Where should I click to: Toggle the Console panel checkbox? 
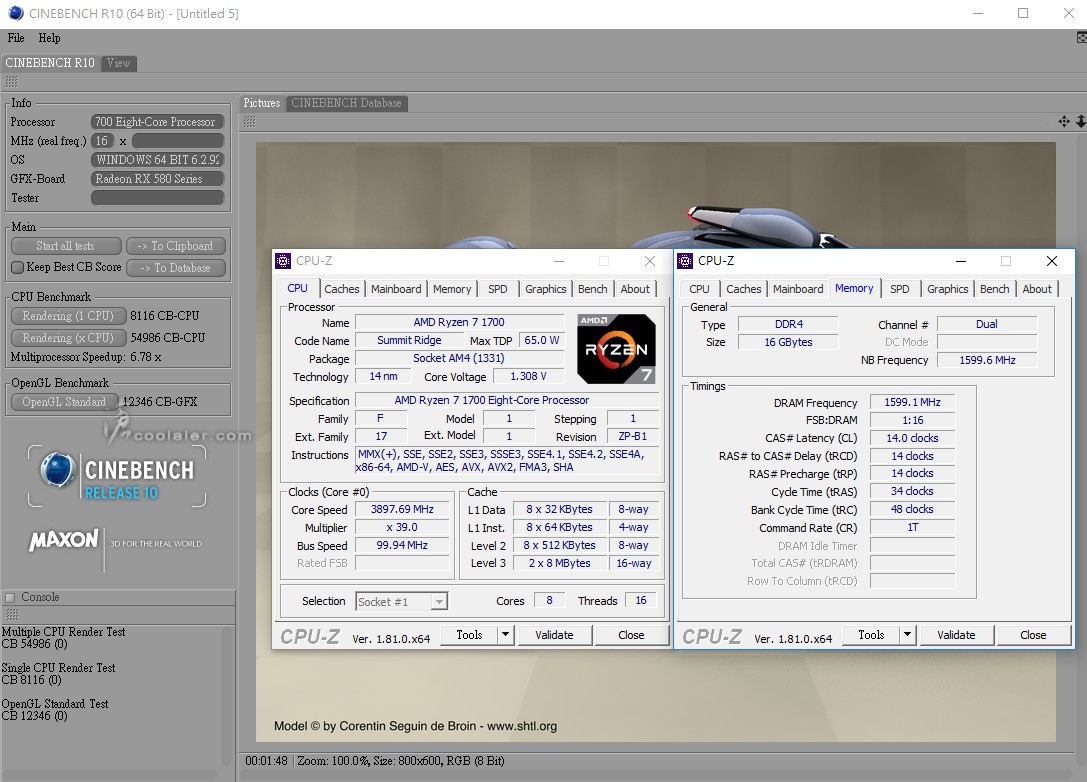click(x=10, y=598)
